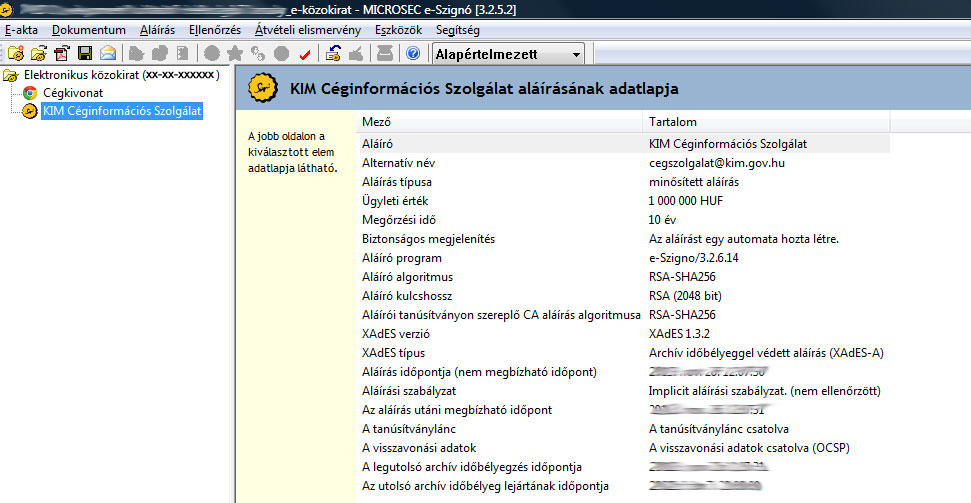Click the save floppy disk icon
The image size is (971, 503).
point(85,53)
